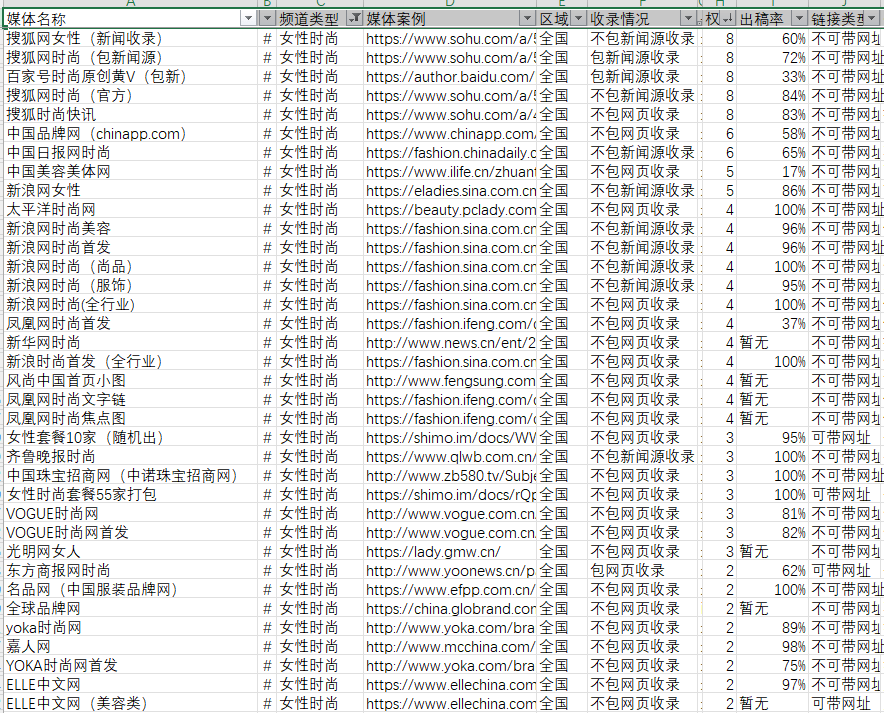Open the author.baidu.com link for 百家号
The image size is (884, 713).
tap(450, 76)
